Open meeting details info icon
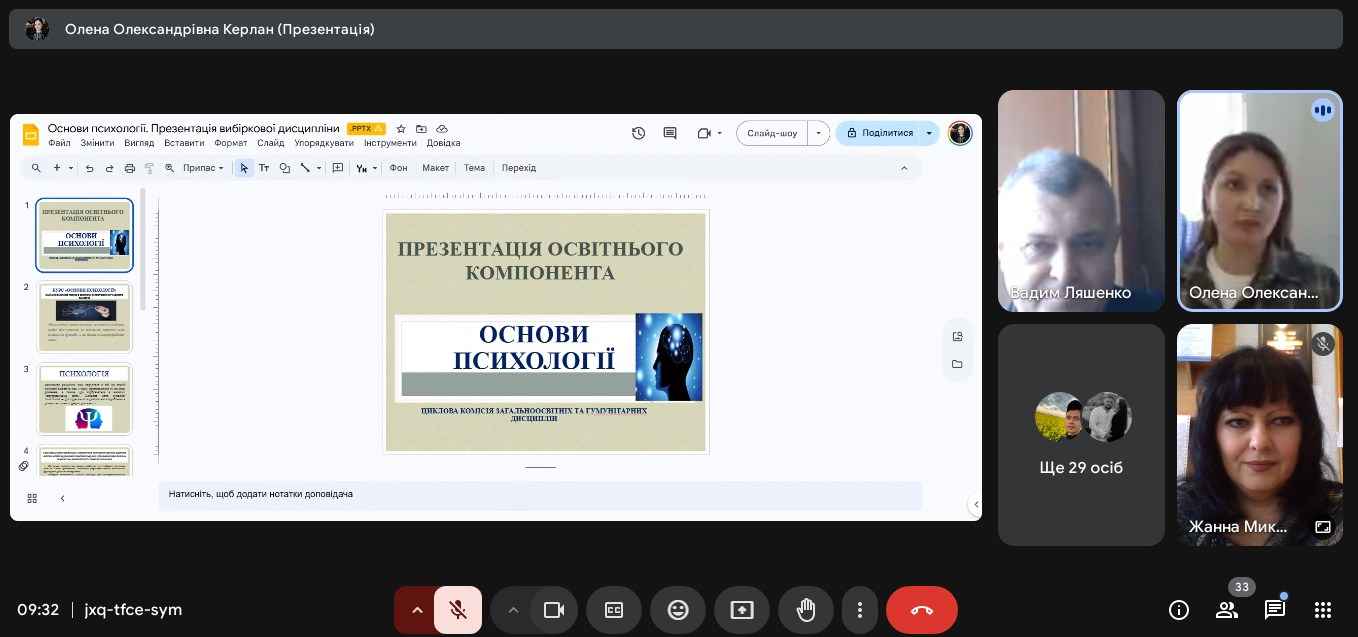 (1179, 610)
